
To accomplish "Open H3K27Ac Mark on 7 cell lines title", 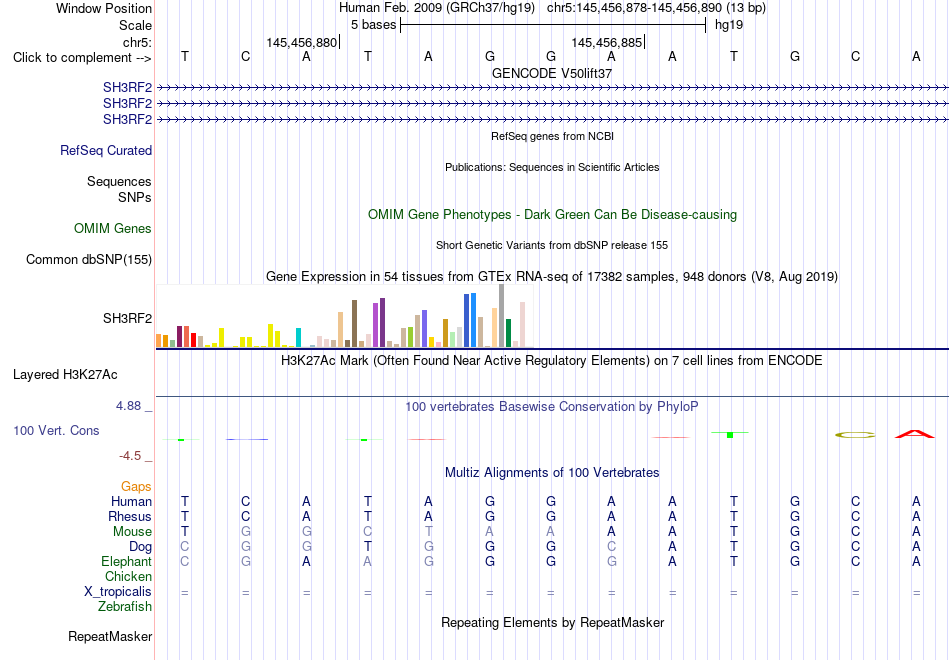I will pos(552,361).
